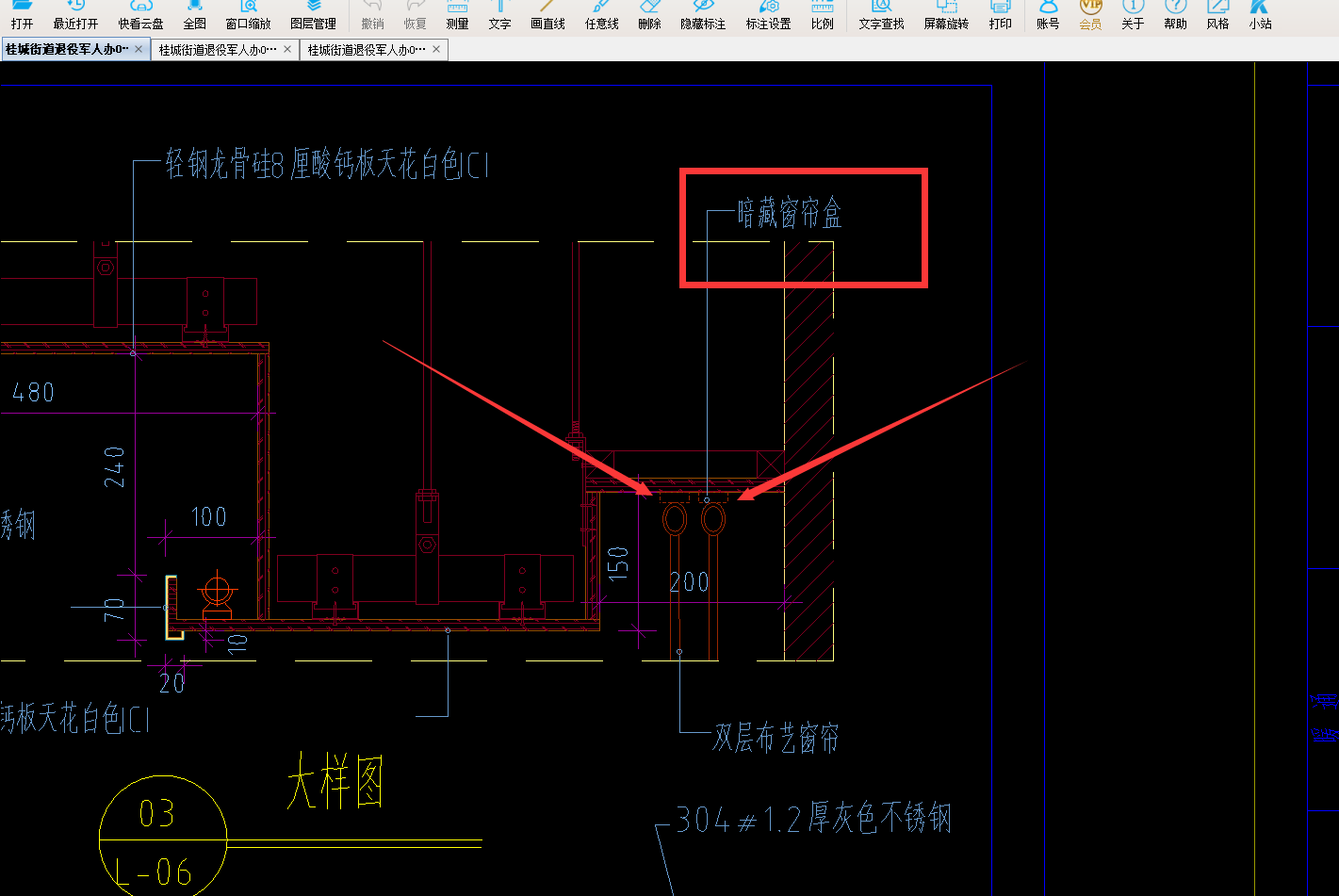Open 图层管理 layer management

pyautogui.click(x=314, y=16)
